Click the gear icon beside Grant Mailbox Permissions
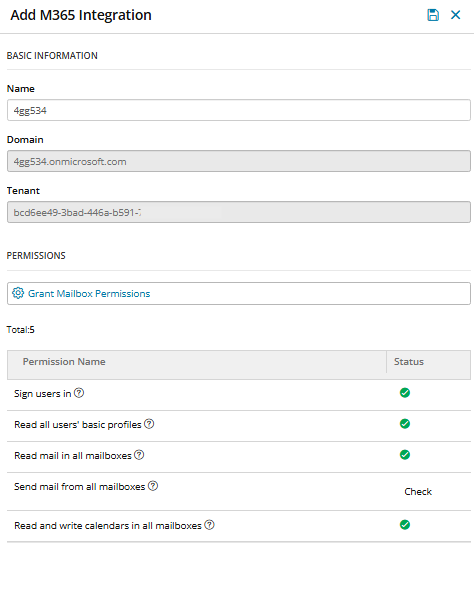The image size is (474, 593). [18, 293]
